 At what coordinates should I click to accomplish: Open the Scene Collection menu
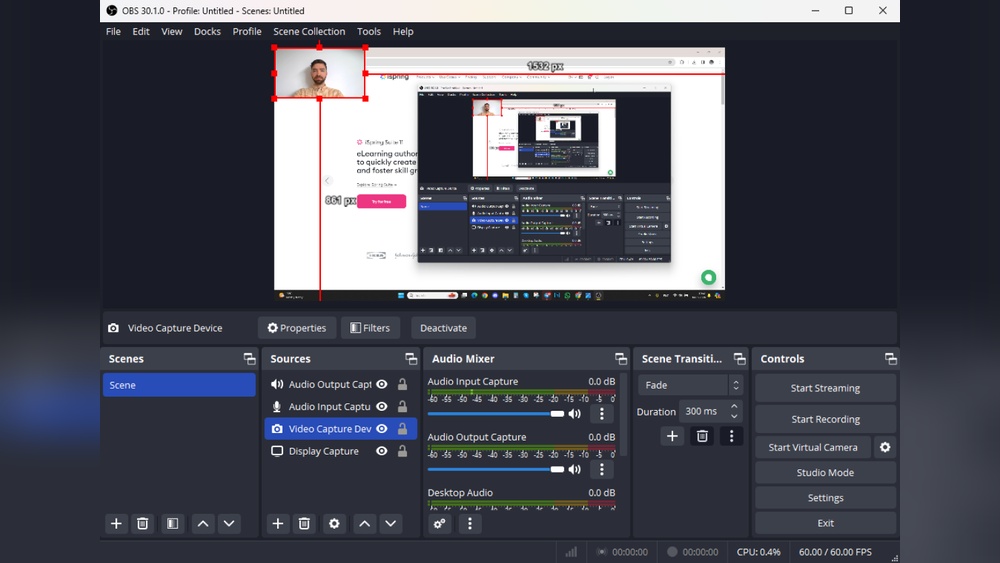click(309, 31)
